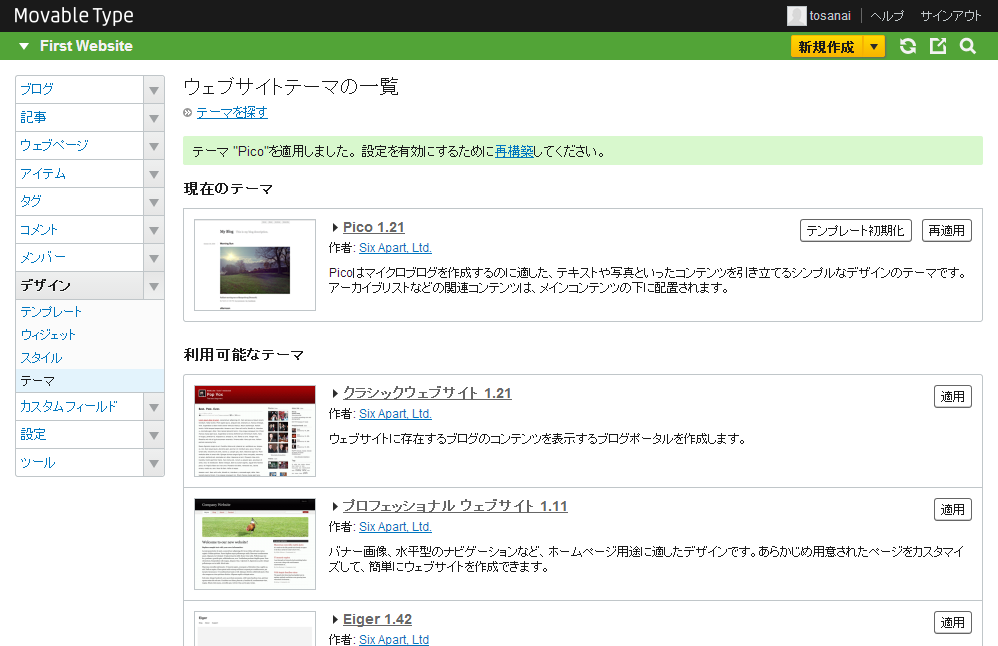The height and width of the screenshot is (646, 998).
Task: Click the search magnifier icon
Action: pos(967,46)
